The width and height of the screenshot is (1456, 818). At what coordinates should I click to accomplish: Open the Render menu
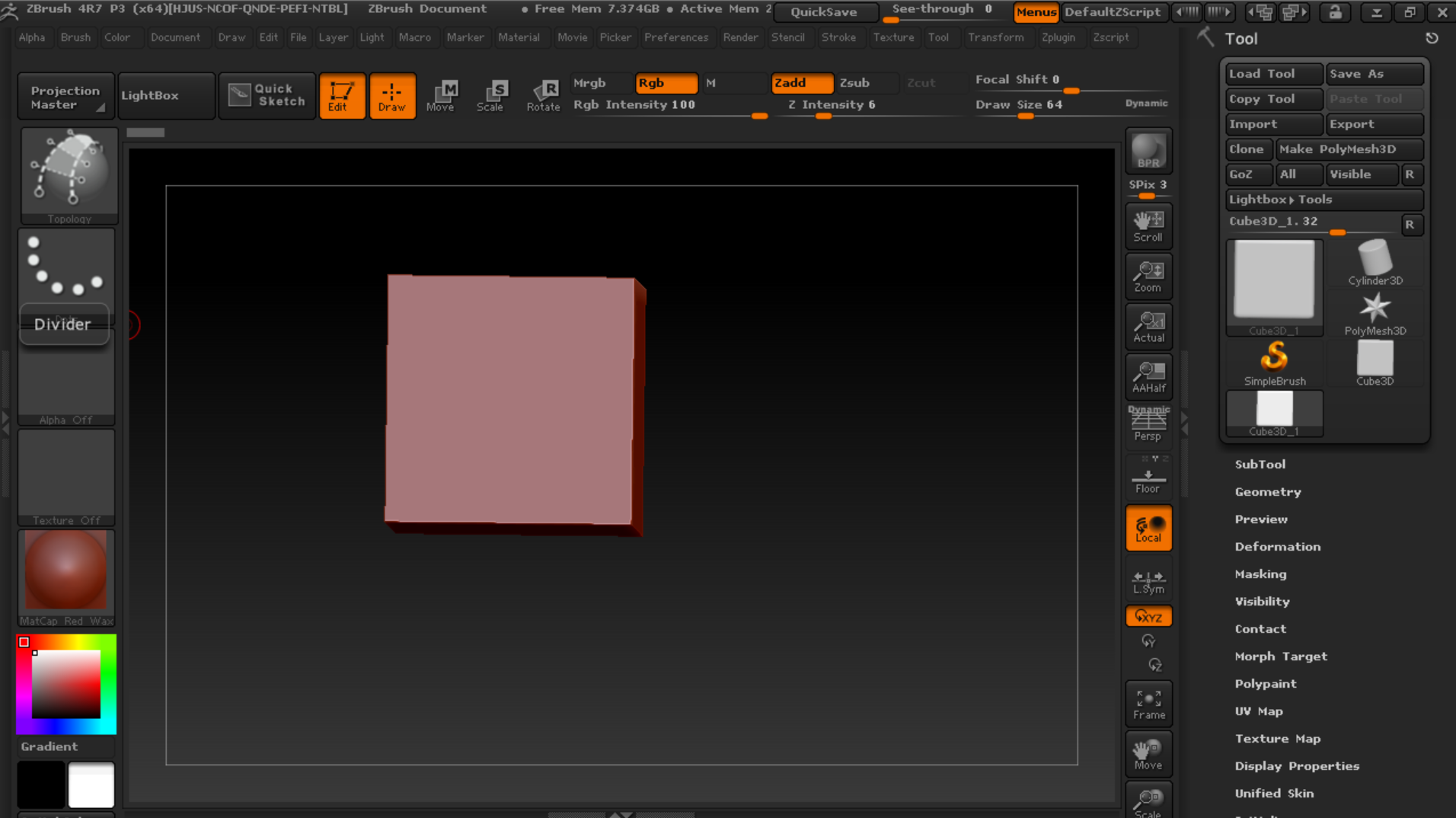(740, 37)
